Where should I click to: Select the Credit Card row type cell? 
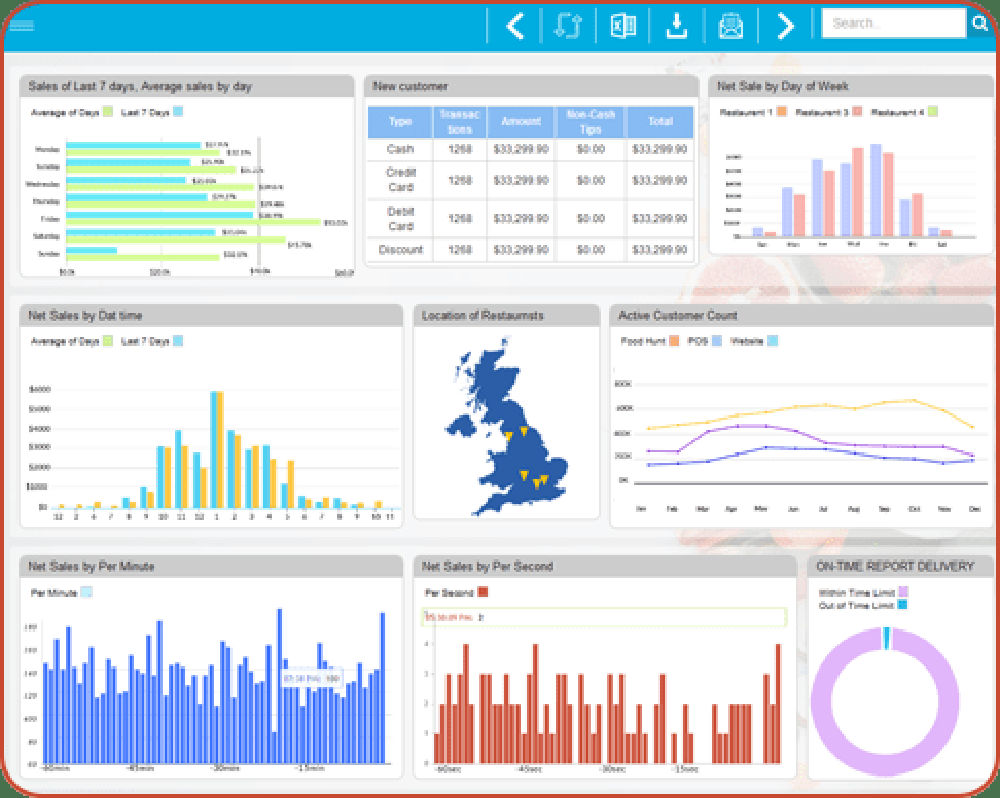tap(400, 180)
